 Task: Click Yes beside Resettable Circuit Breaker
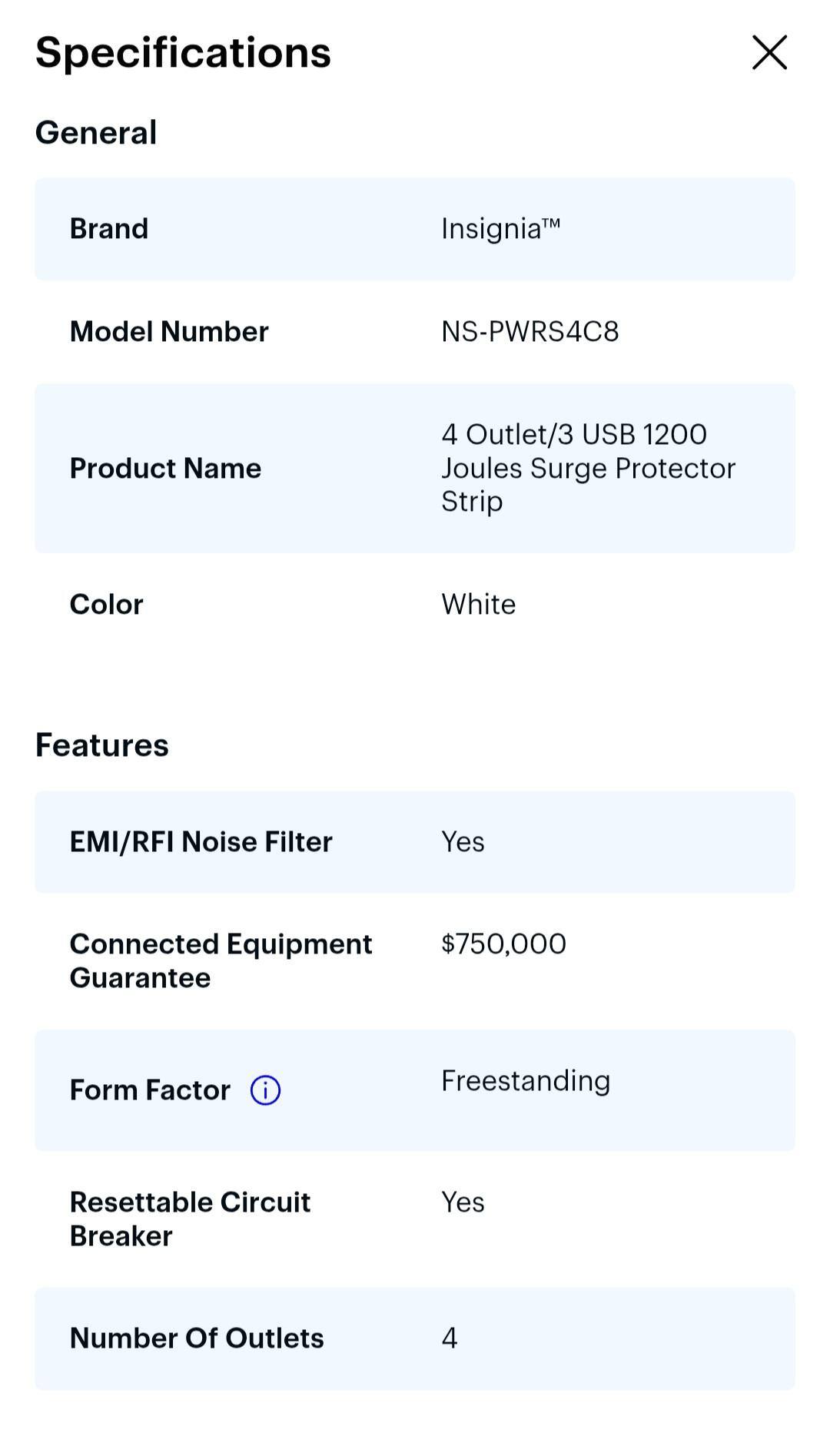[x=462, y=1201]
